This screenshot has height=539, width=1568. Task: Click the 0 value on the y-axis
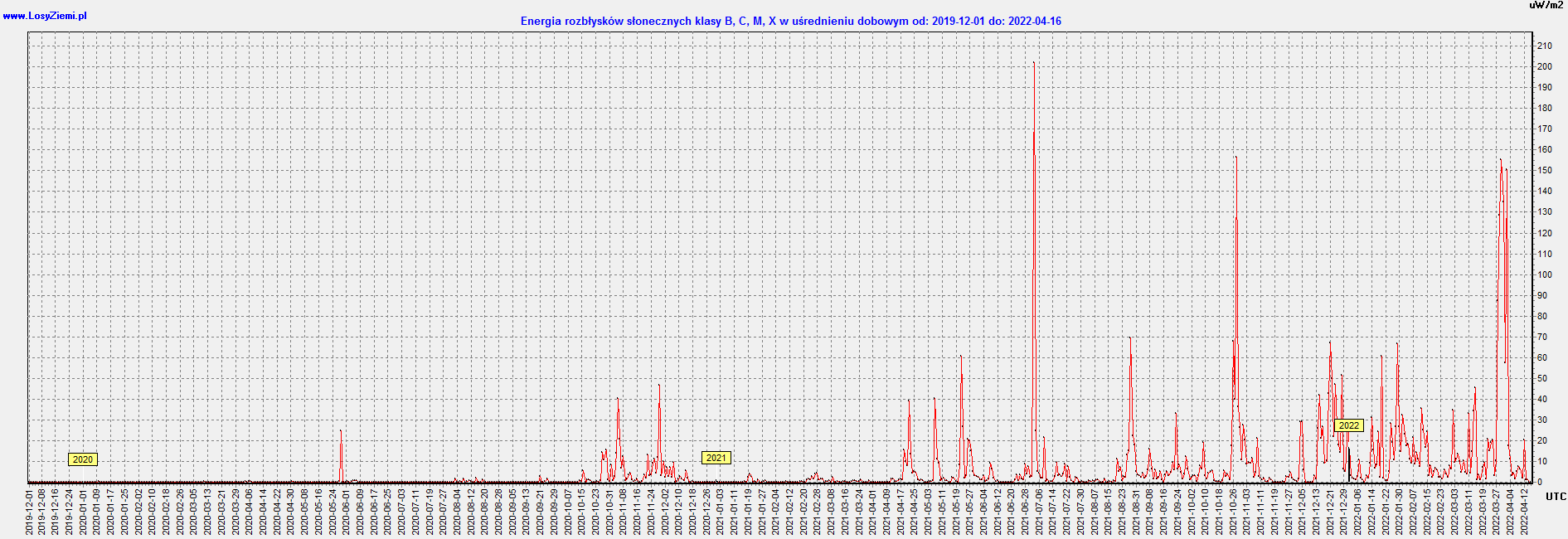[x=1539, y=483]
